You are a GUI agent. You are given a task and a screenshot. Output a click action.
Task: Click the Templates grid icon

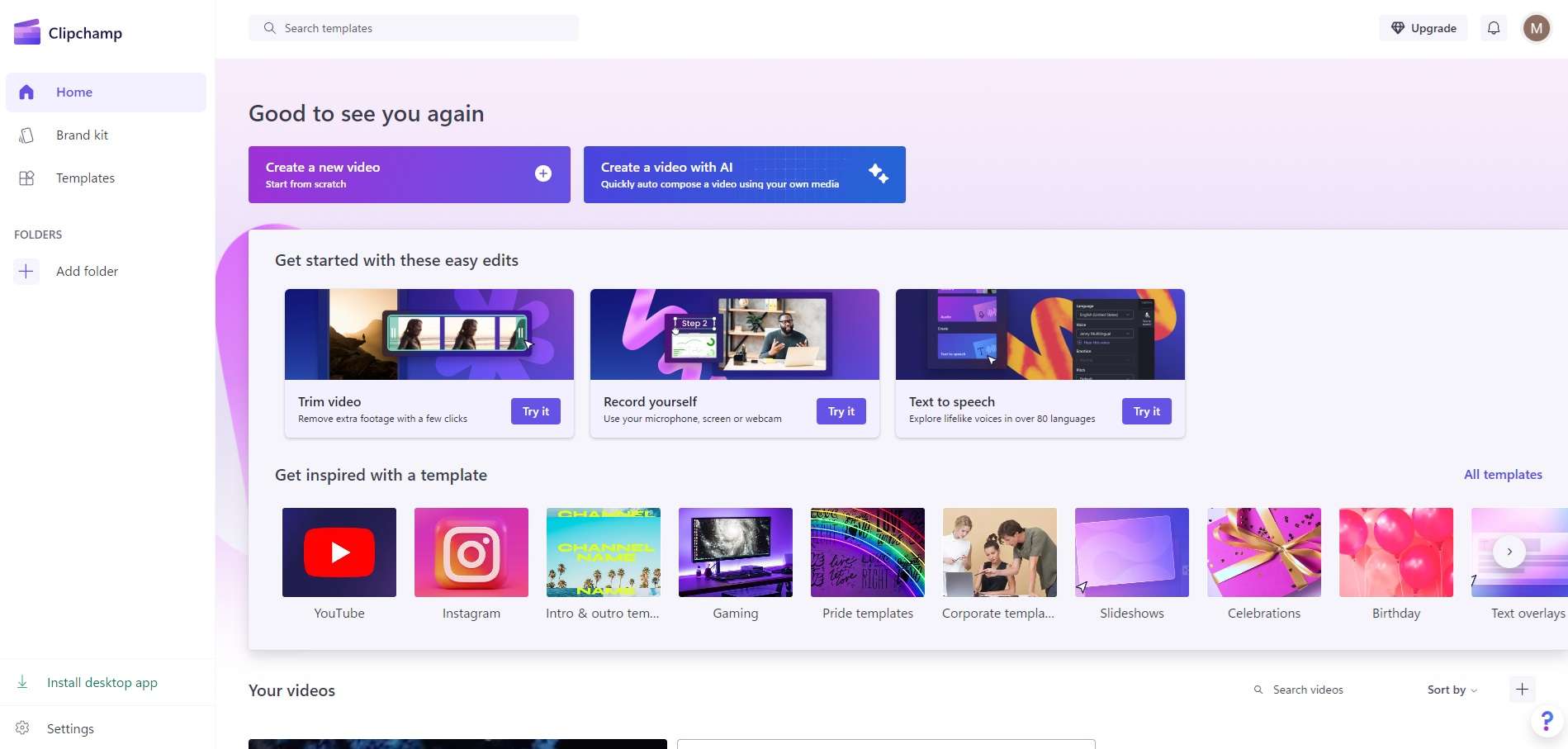tap(26, 178)
